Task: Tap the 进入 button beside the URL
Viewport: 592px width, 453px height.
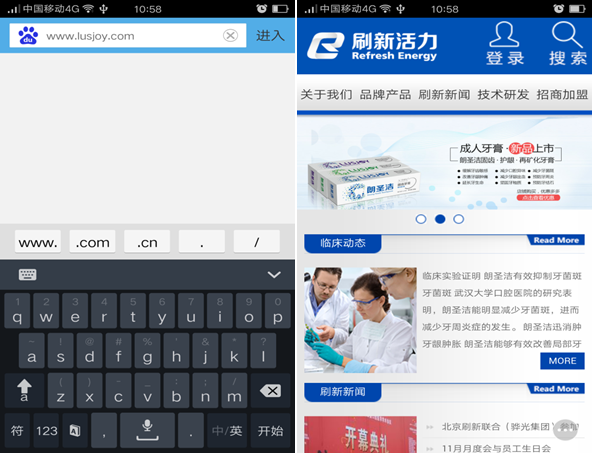Action: pos(270,36)
